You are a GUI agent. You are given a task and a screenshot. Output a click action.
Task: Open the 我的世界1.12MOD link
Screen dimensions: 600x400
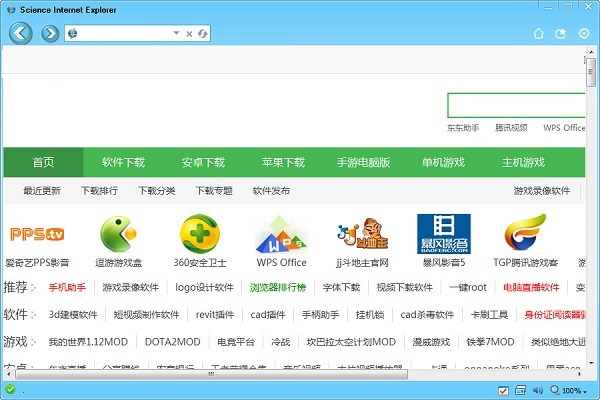pyautogui.click(x=88, y=342)
